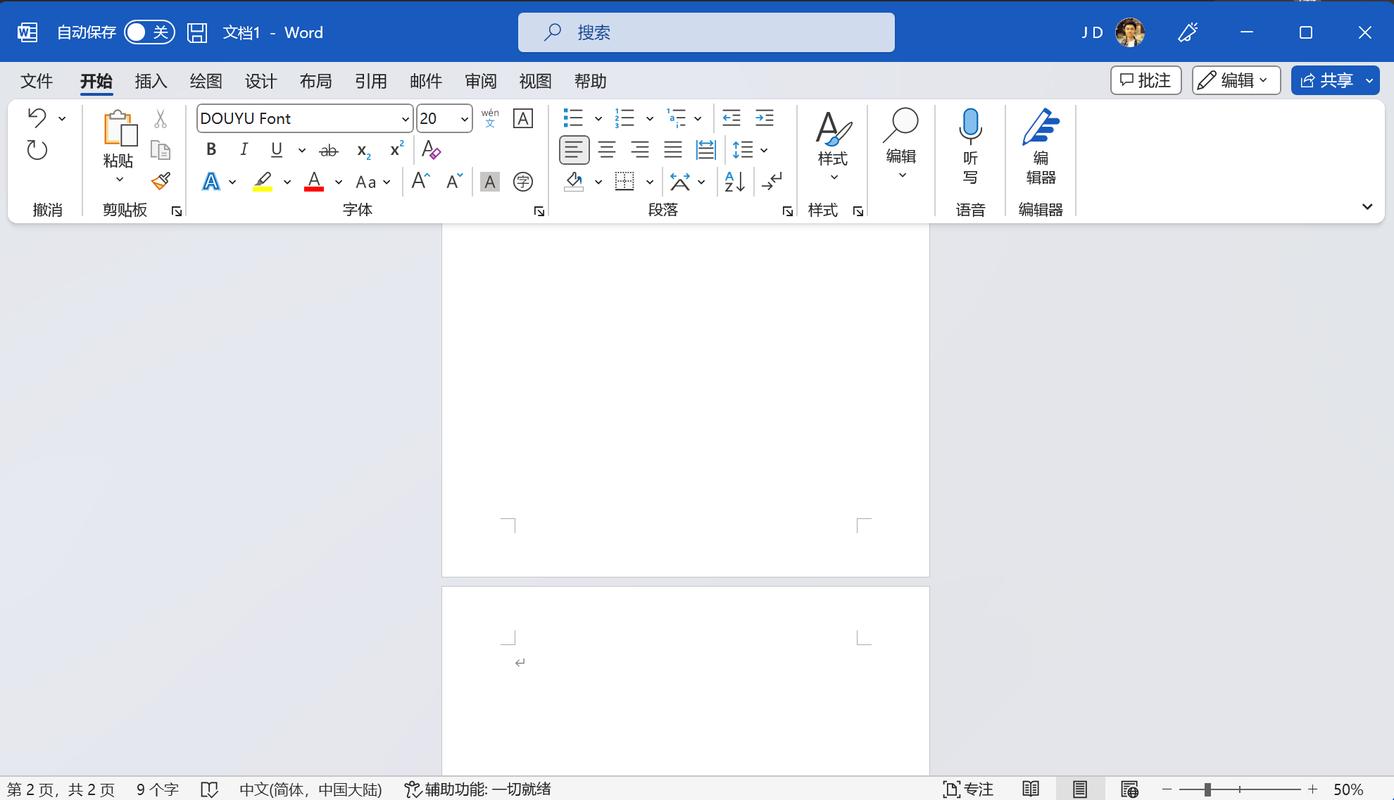Switch to the 审阅 (Review) tab
Screen dimensions: 1394x800
coord(481,81)
